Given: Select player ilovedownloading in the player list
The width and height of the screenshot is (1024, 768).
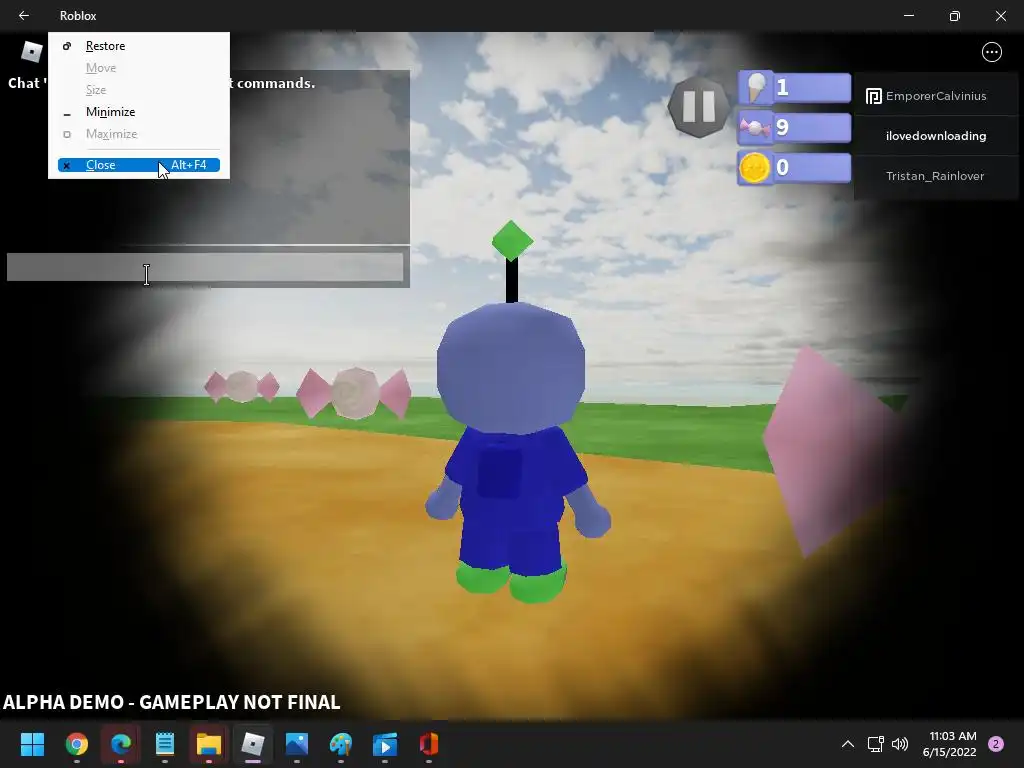Looking at the screenshot, I should pos(936,136).
